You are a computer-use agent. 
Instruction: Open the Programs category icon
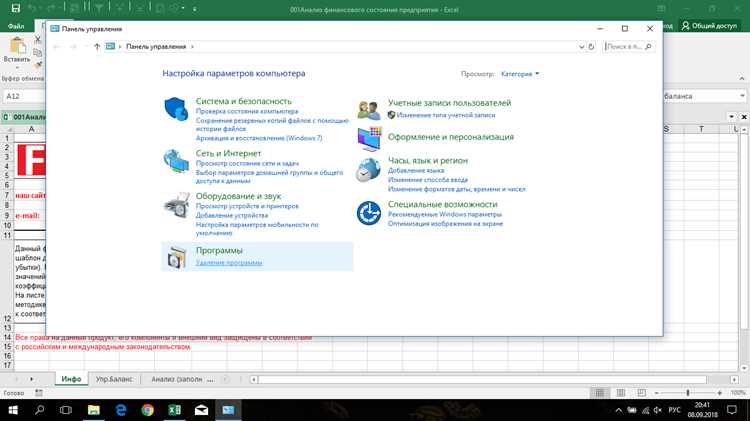pyautogui.click(x=176, y=257)
